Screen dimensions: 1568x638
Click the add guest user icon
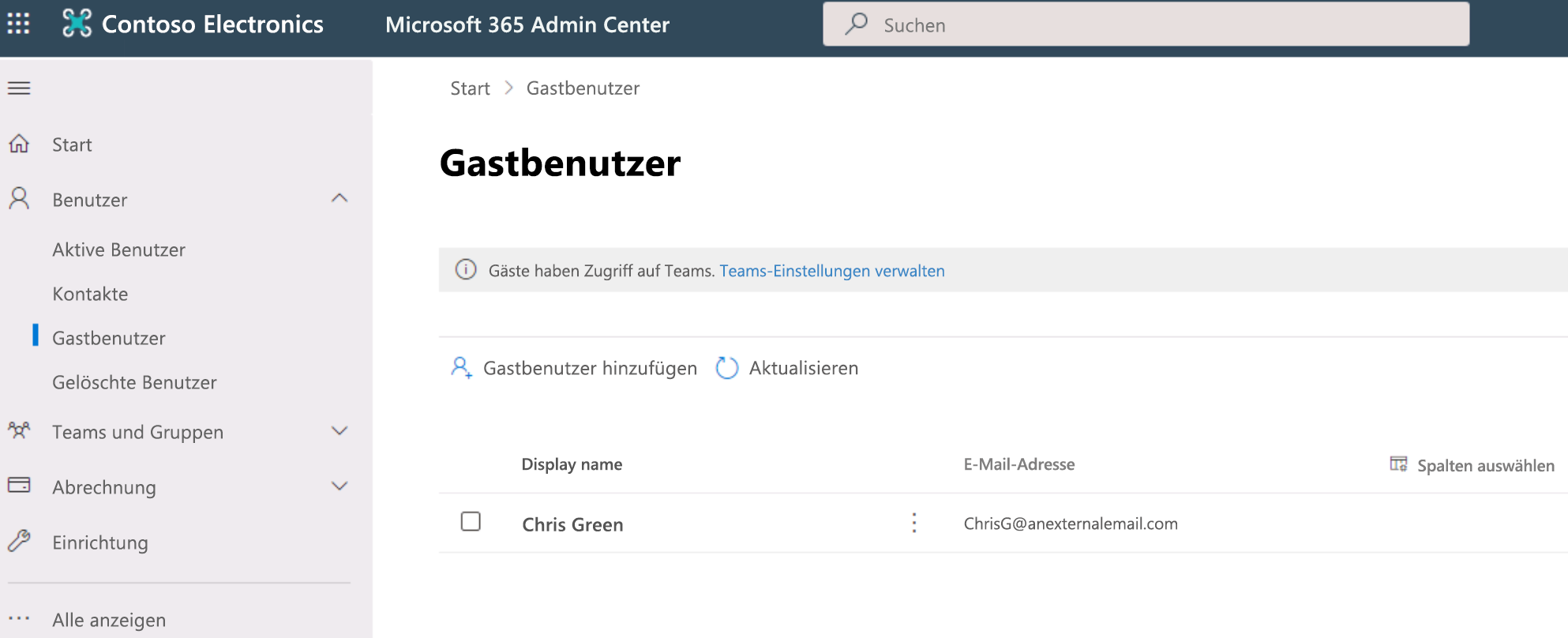461,367
